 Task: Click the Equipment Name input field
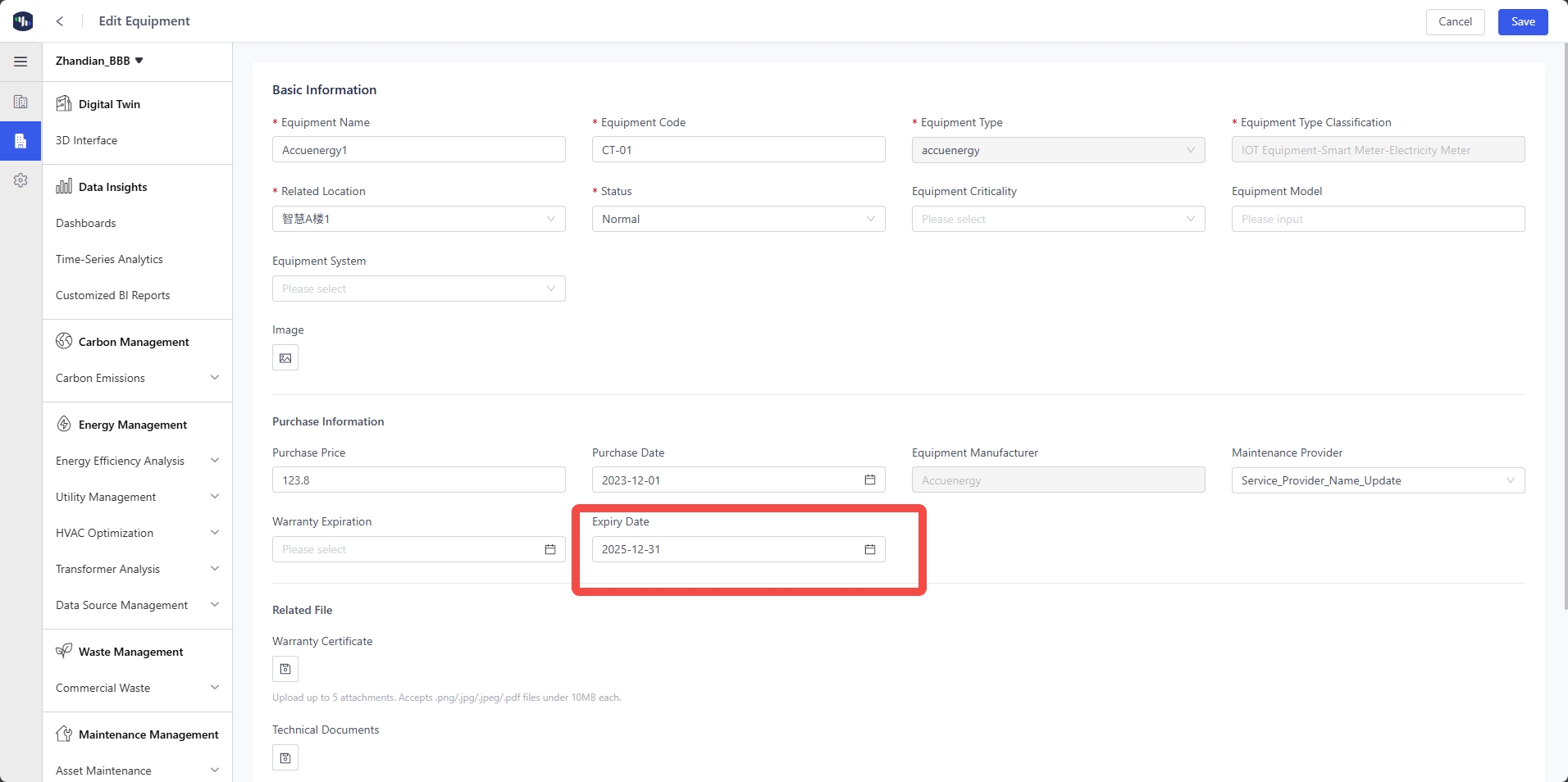click(418, 150)
